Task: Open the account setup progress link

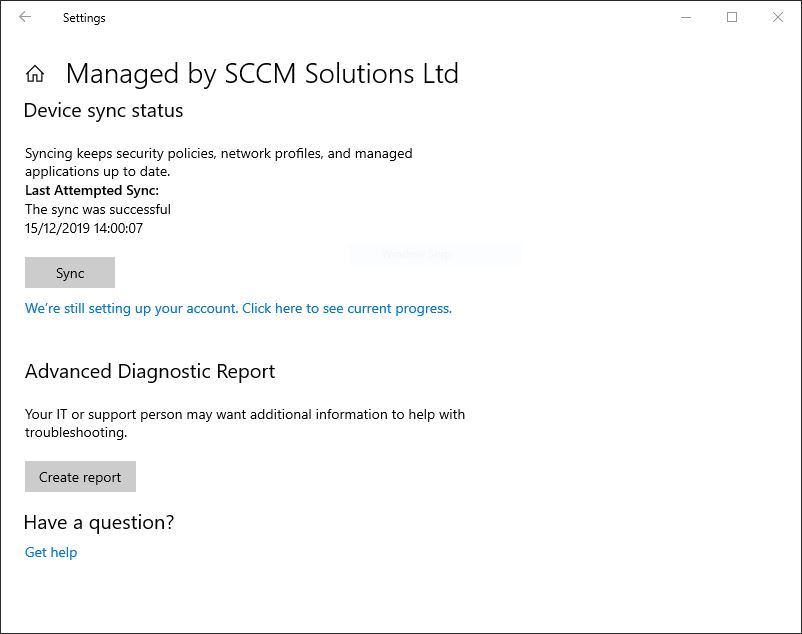Action: pos(238,308)
